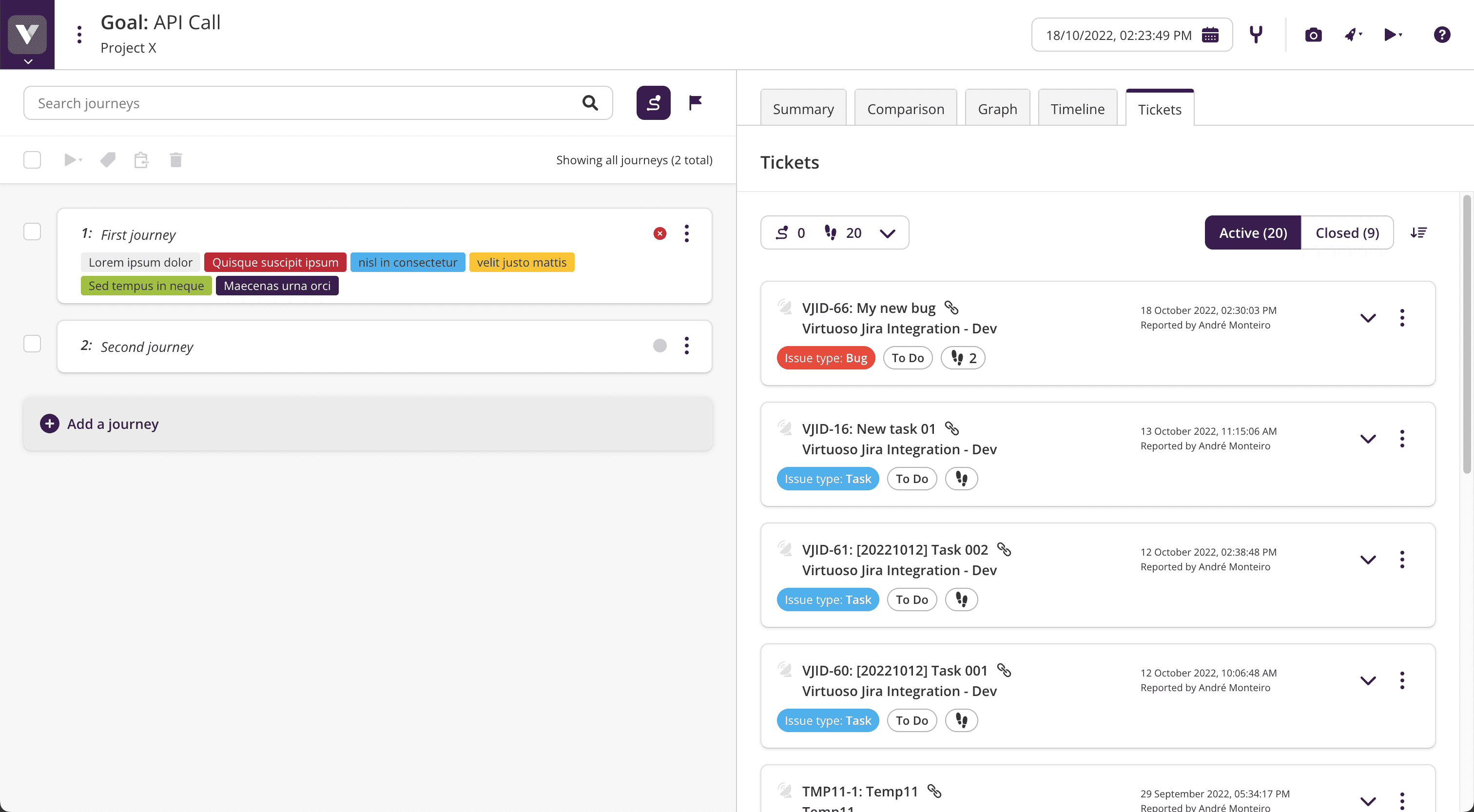This screenshot has width=1474, height=812.
Task: Switch to the Timeline tab
Action: pyautogui.click(x=1077, y=109)
